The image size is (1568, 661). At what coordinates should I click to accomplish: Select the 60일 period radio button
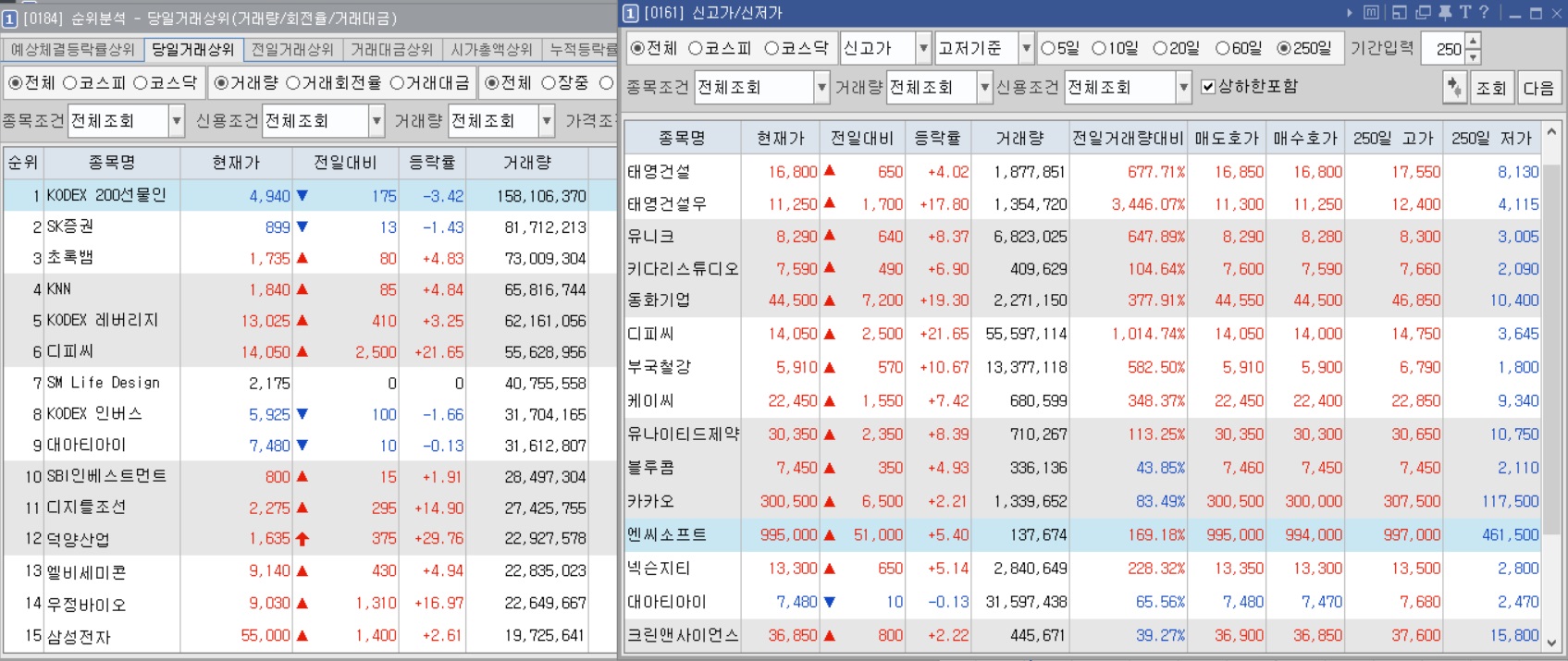(1222, 48)
